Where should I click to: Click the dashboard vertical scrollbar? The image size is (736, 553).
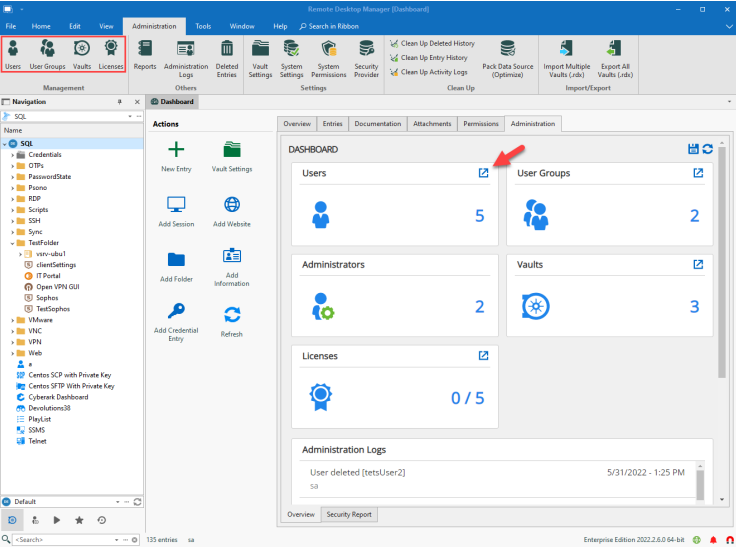721,263
